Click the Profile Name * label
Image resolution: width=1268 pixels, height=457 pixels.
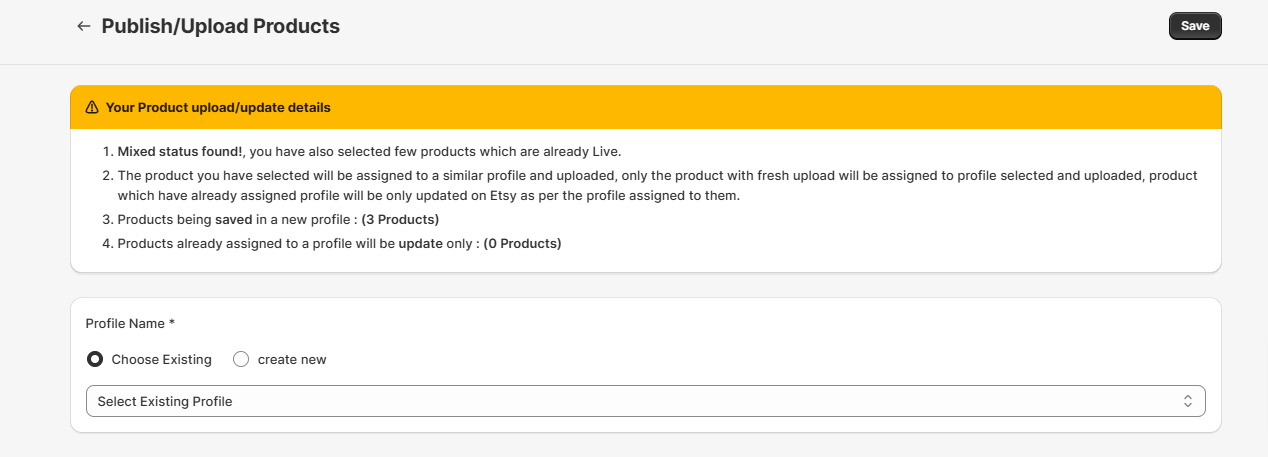point(130,323)
